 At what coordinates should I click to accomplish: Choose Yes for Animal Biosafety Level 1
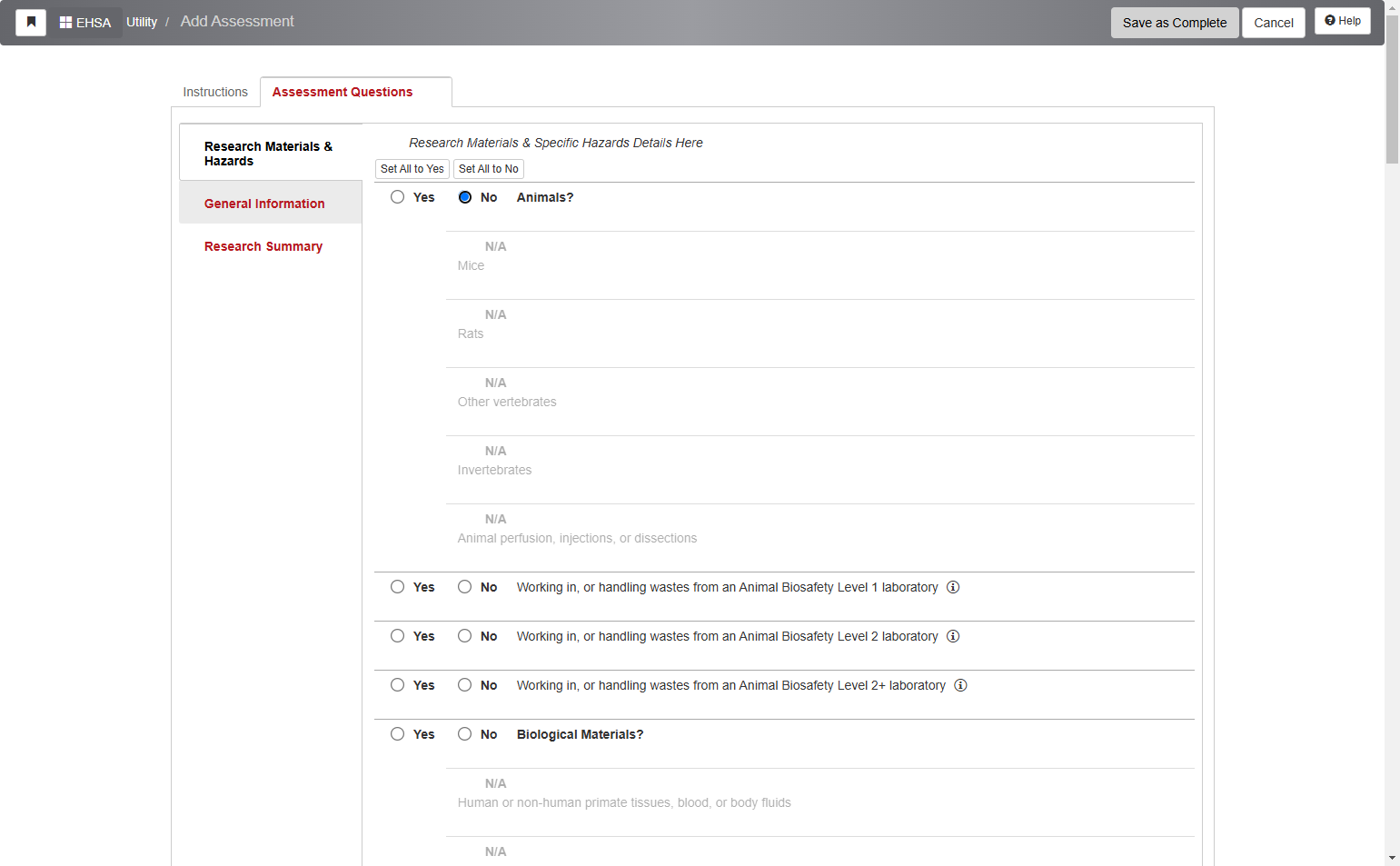point(397,587)
